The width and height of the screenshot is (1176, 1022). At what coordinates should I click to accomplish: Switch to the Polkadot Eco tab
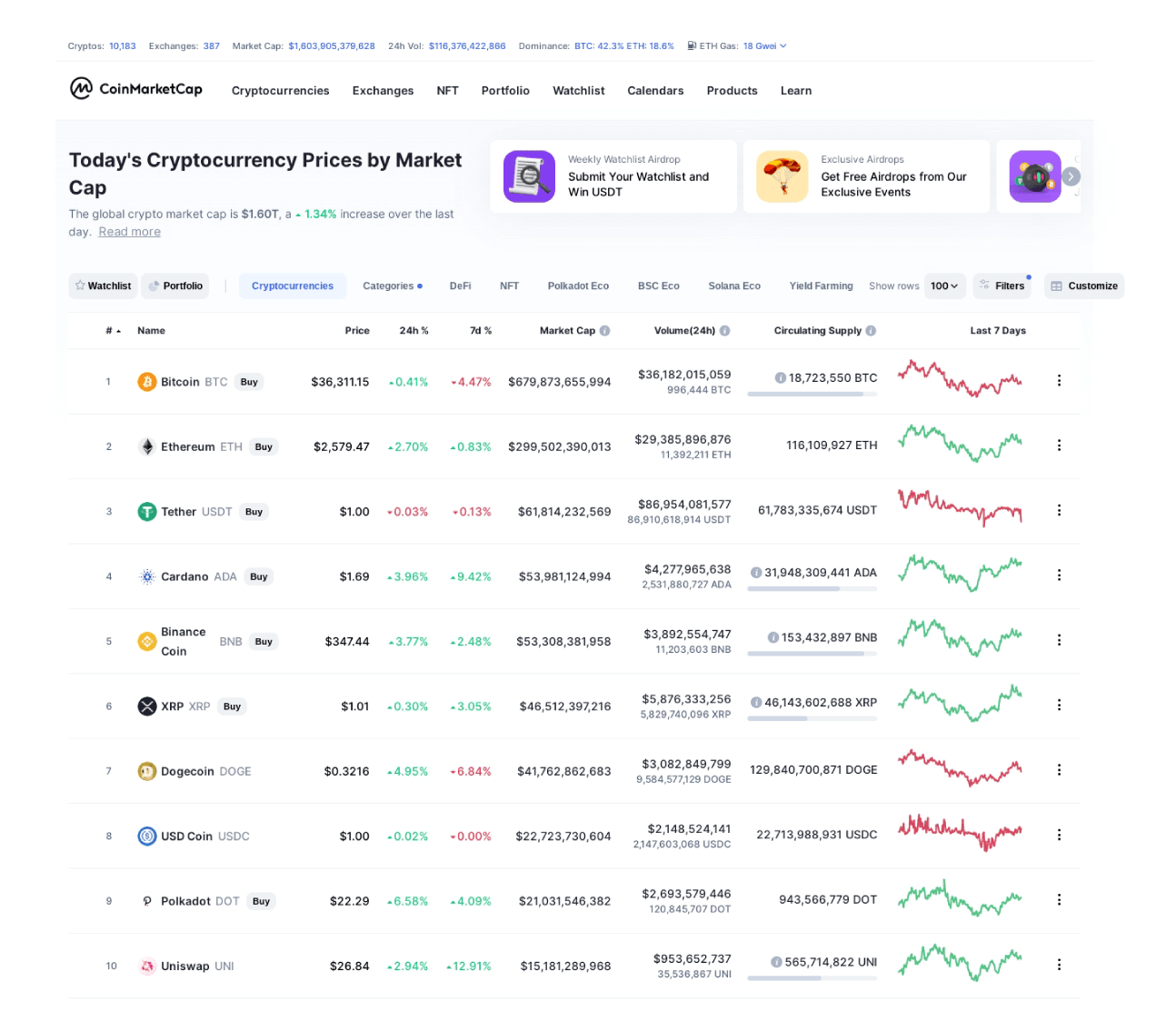pyautogui.click(x=578, y=286)
